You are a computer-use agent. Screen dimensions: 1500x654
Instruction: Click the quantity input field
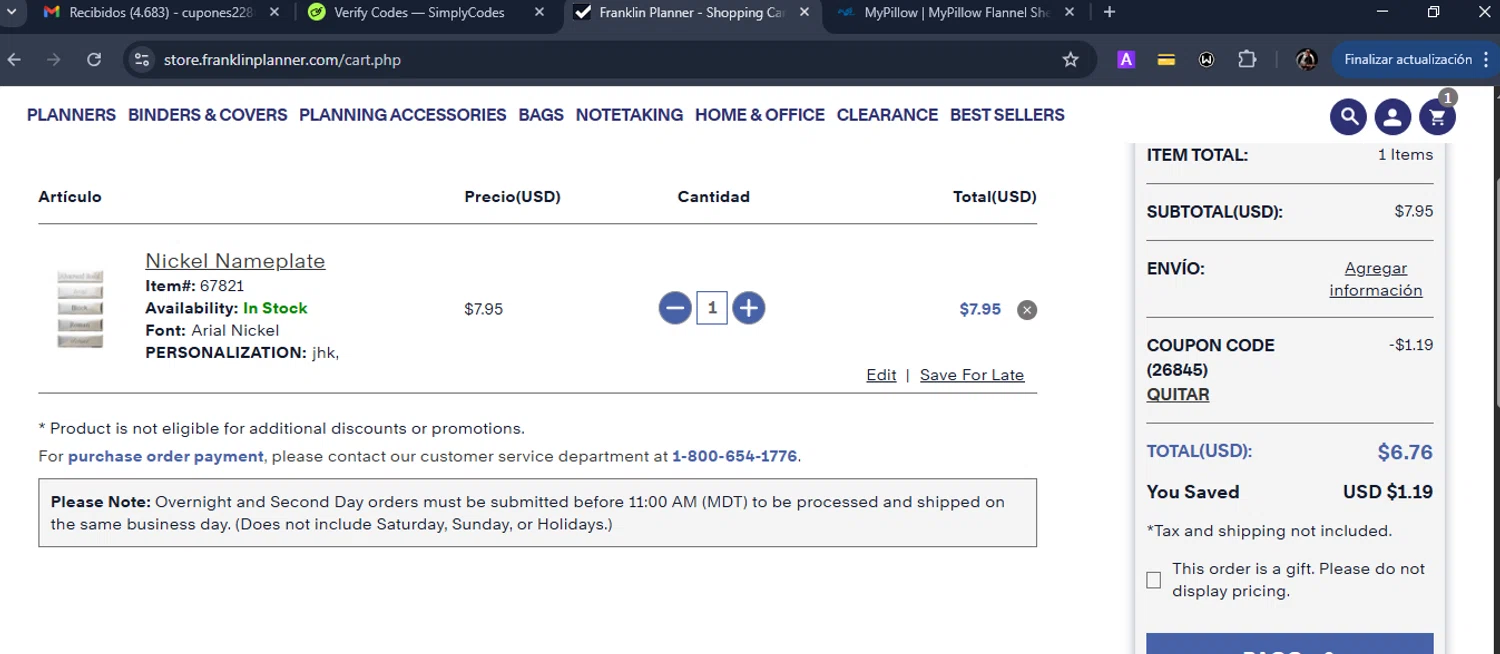712,308
